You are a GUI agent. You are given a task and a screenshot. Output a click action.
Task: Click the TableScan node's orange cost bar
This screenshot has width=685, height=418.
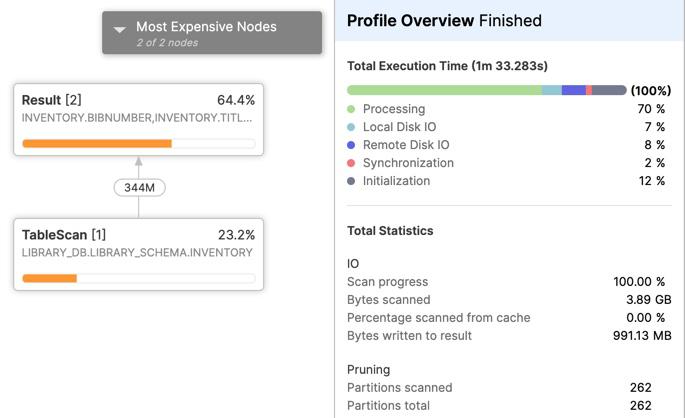tap(50, 278)
